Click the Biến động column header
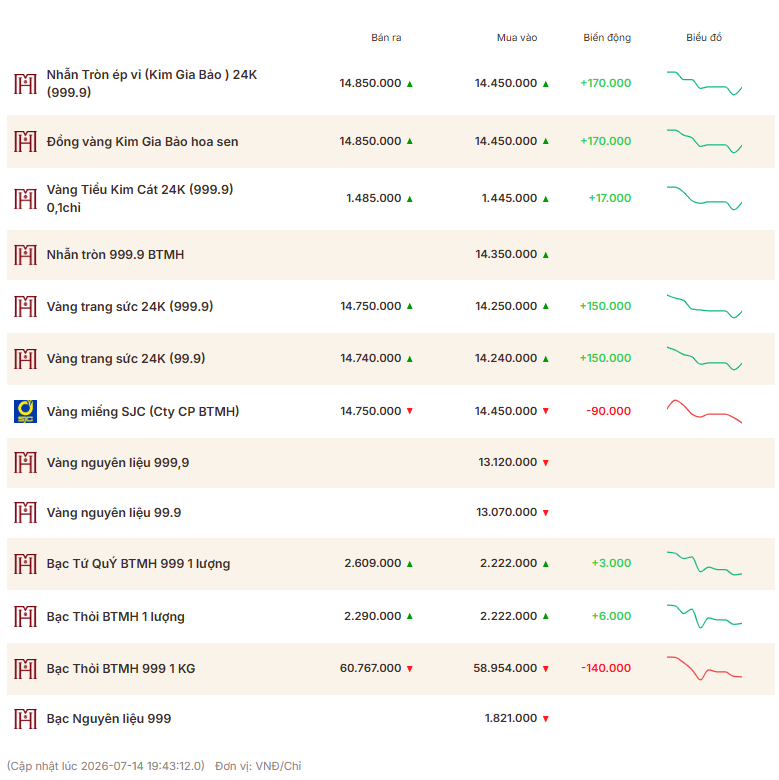779x780 pixels. coord(607,37)
